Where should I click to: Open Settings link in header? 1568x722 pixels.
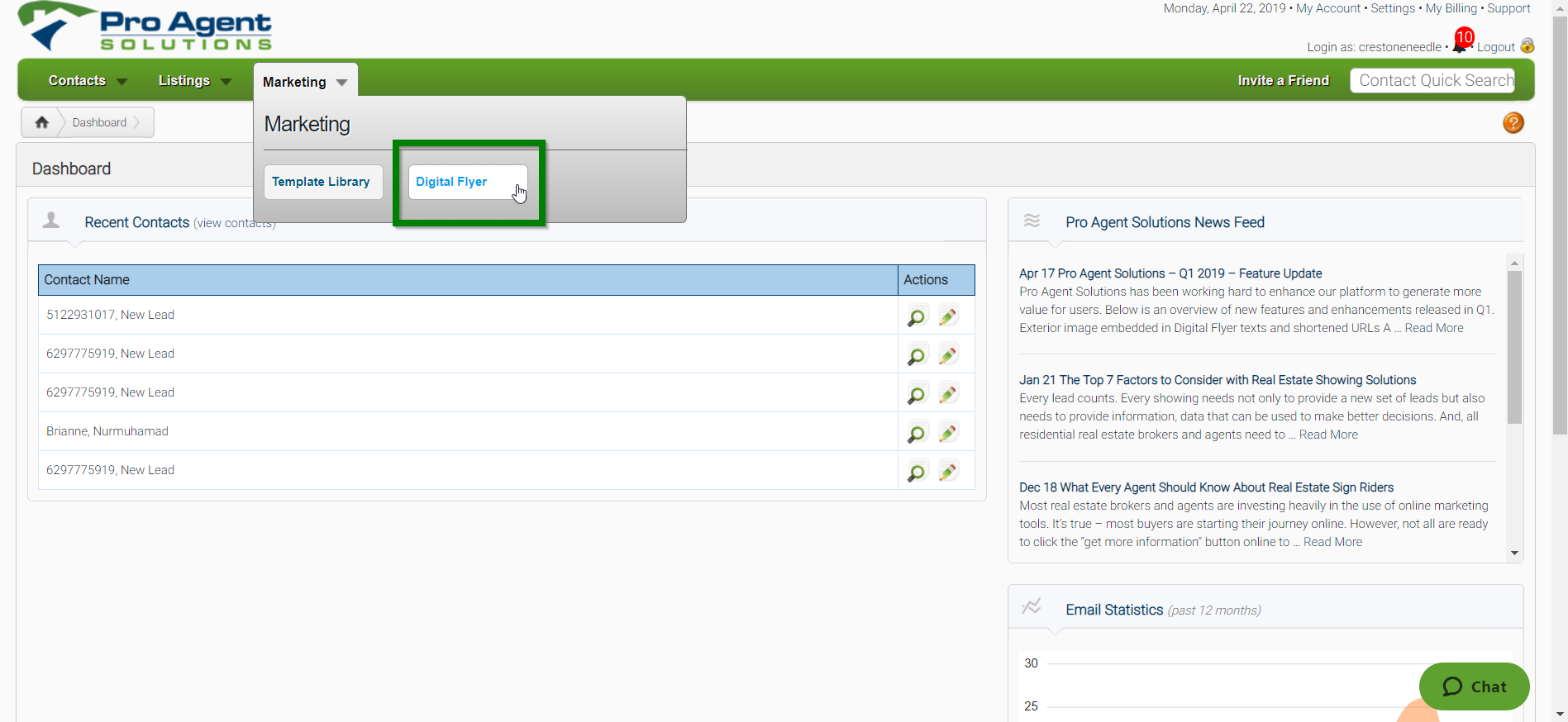pos(1393,8)
